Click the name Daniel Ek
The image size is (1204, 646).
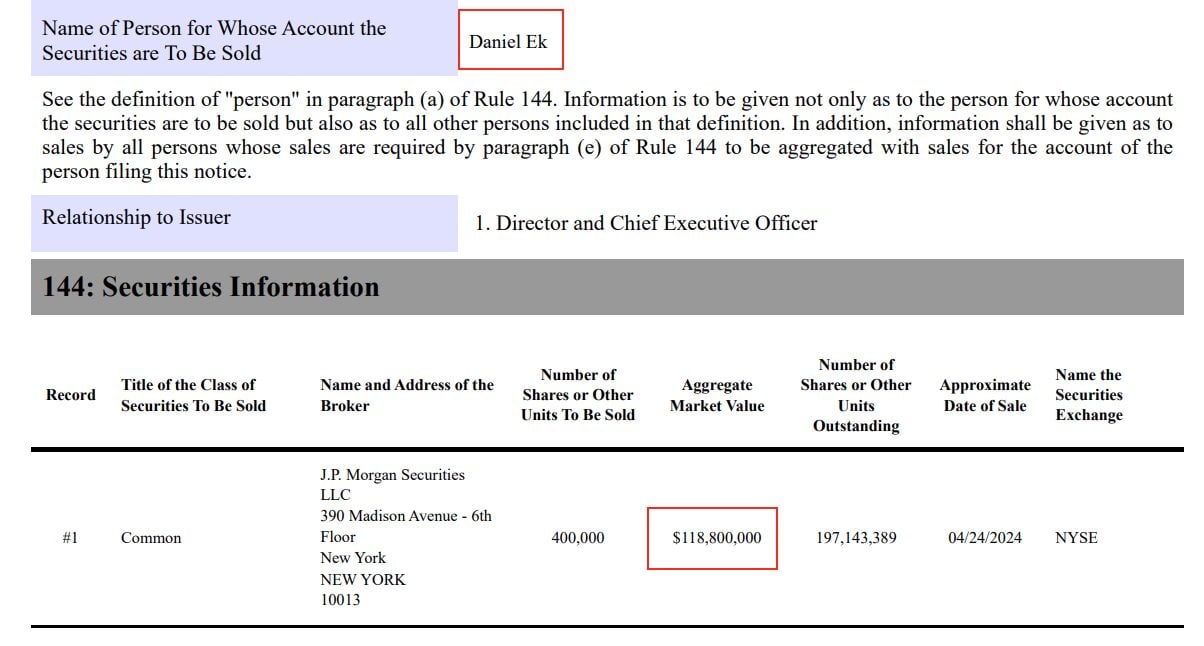click(508, 42)
